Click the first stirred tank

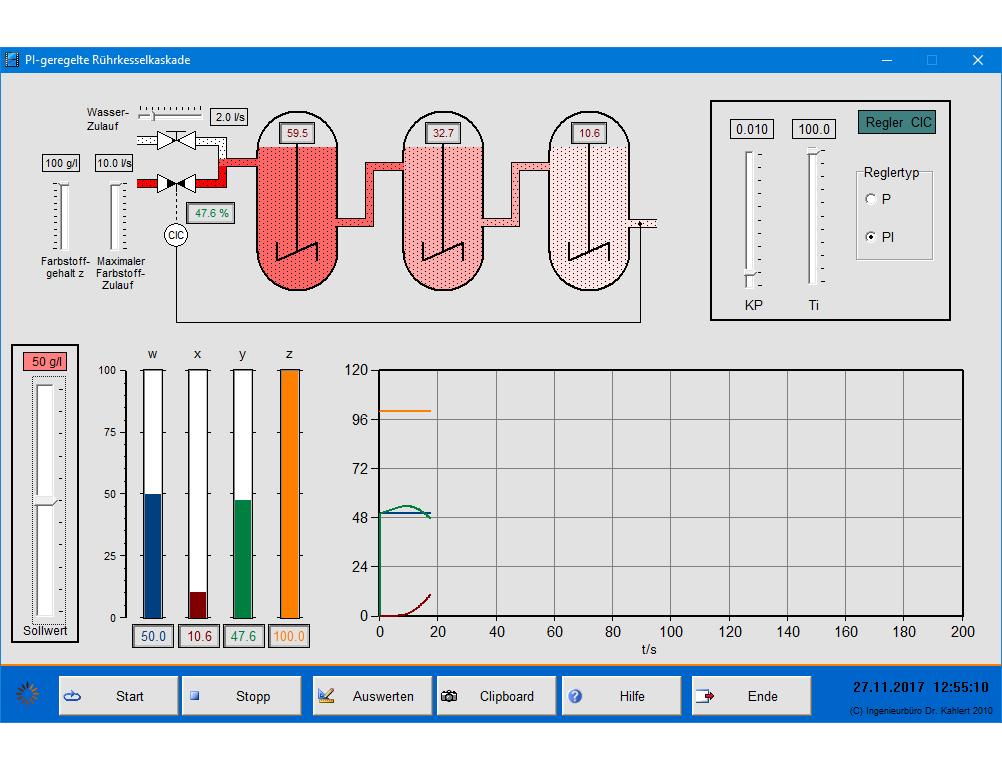(x=297, y=201)
